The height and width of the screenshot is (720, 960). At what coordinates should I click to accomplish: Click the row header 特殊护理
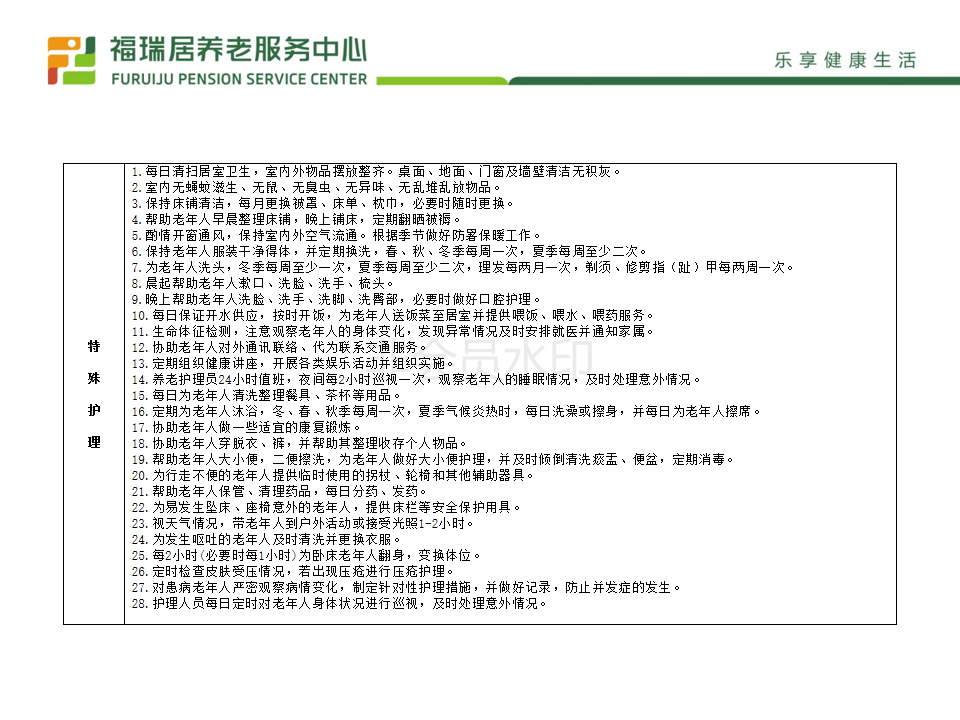click(x=94, y=394)
